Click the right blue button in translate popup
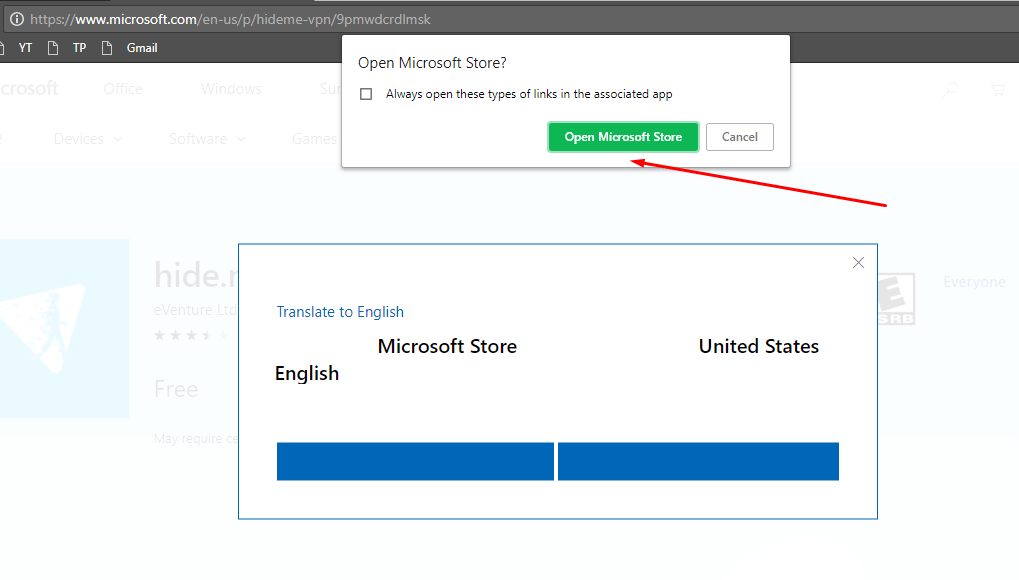The width and height of the screenshot is (1019, 580). 698,462
